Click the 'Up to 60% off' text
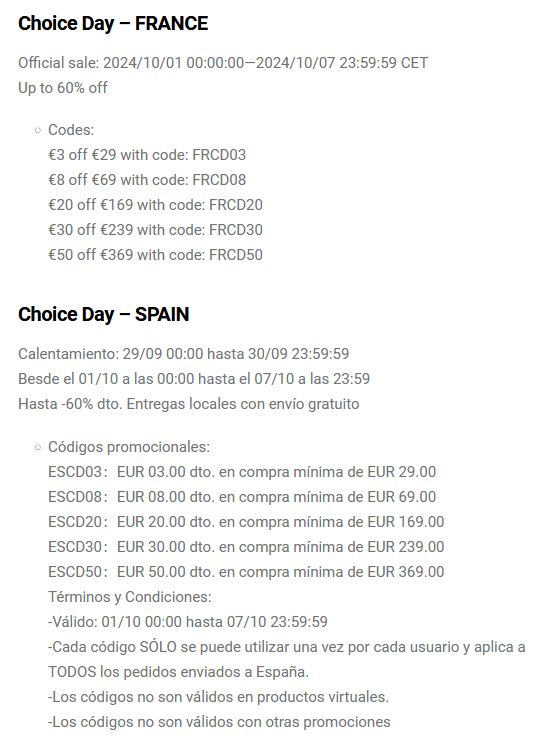 (x=63, y=88)
